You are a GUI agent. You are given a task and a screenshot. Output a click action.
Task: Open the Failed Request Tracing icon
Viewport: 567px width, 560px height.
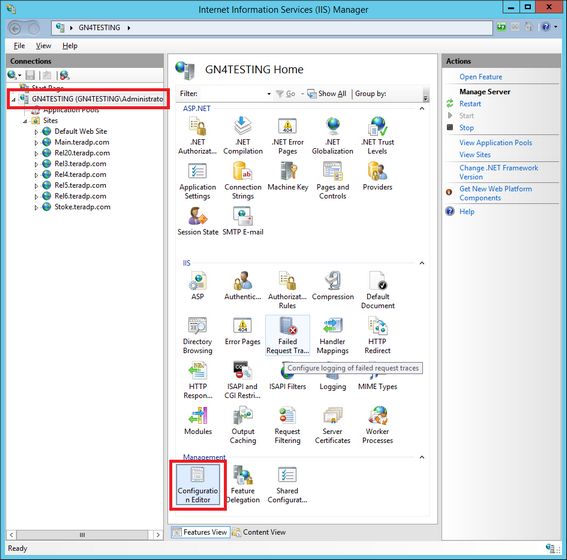pos(287,335)
